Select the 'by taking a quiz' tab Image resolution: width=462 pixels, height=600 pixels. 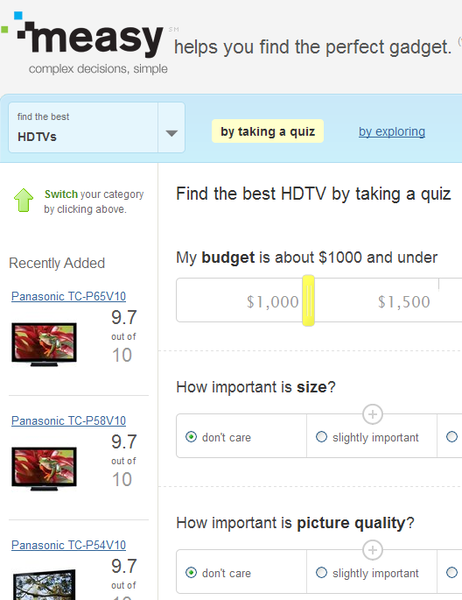point(268,131)
